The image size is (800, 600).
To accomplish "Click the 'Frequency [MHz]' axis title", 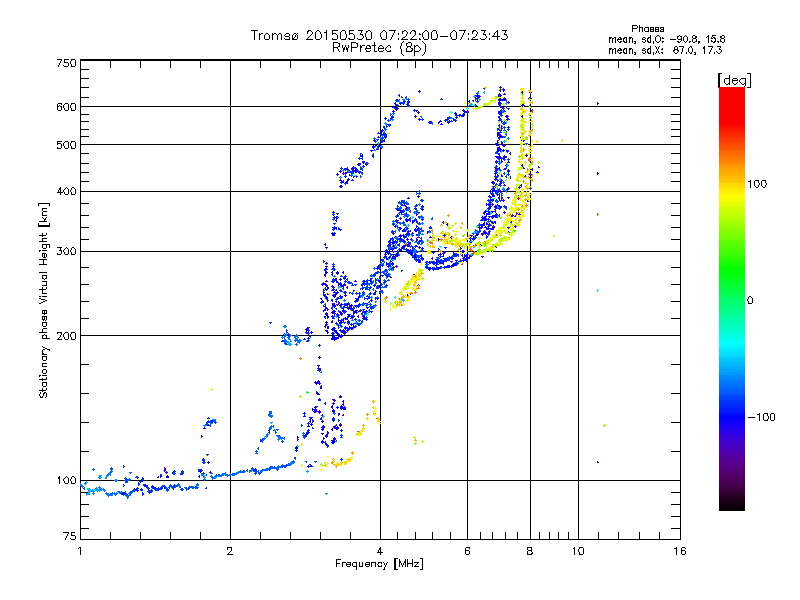I will coord(379,564).
